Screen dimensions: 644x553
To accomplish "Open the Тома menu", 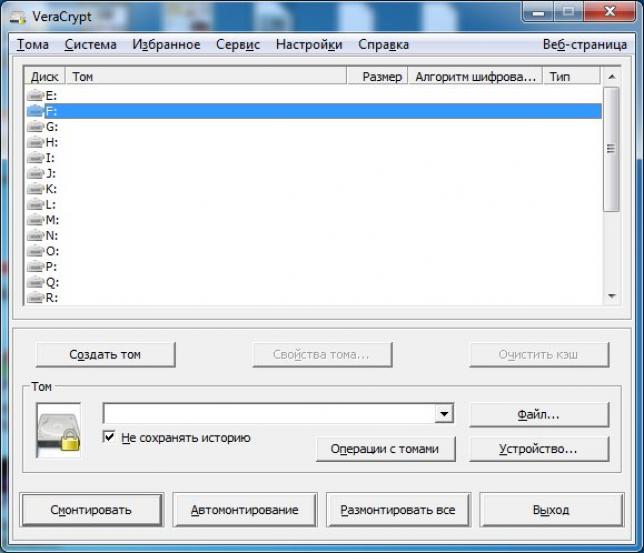I will [32, 44].
